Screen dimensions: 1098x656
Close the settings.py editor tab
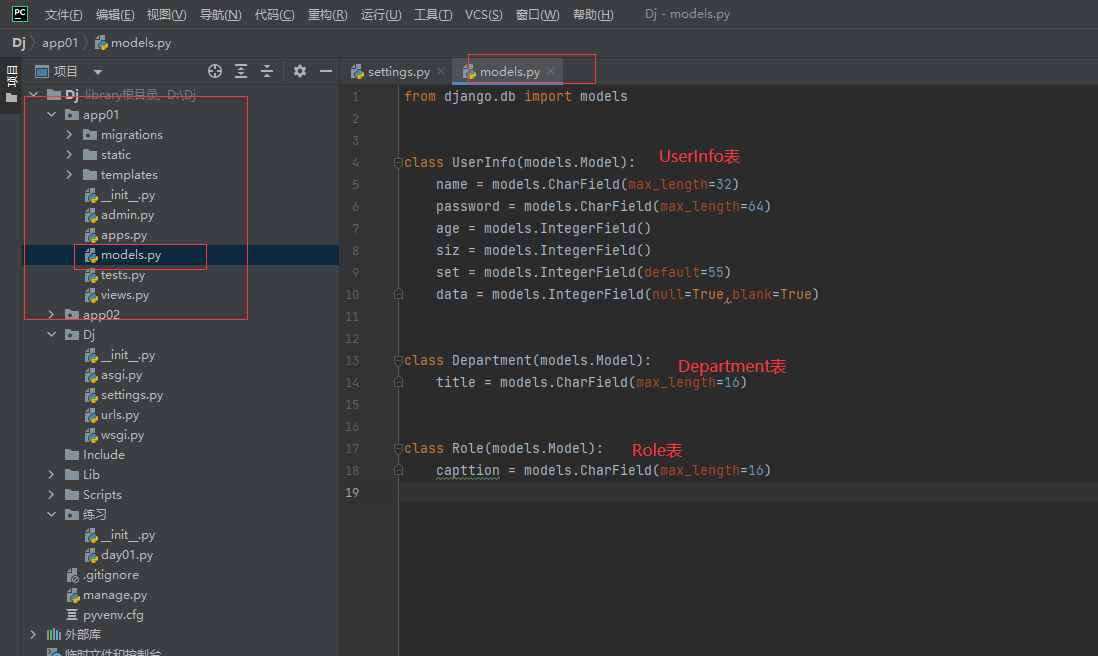pyautogui.click(x=441, y=72)
